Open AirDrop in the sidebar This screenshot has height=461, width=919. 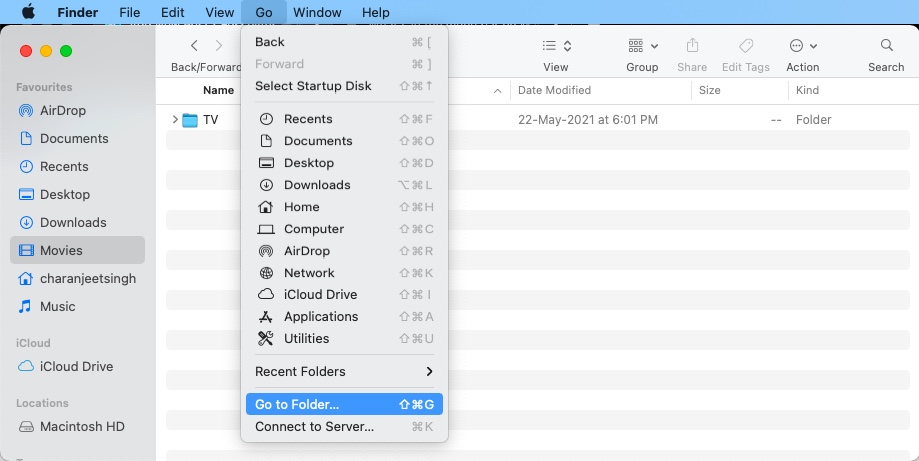pos(77,110)
